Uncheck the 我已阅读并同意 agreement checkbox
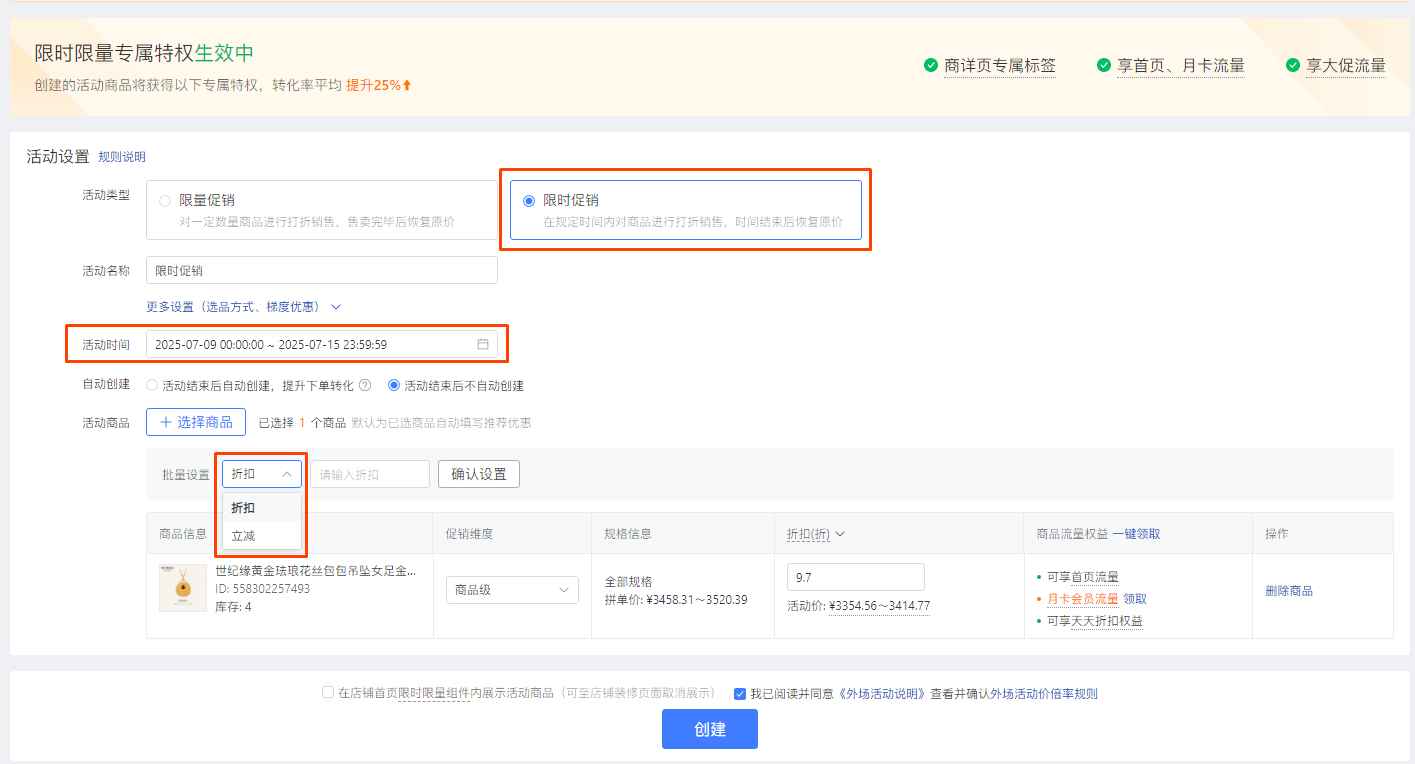 click(x=740, y=693)
